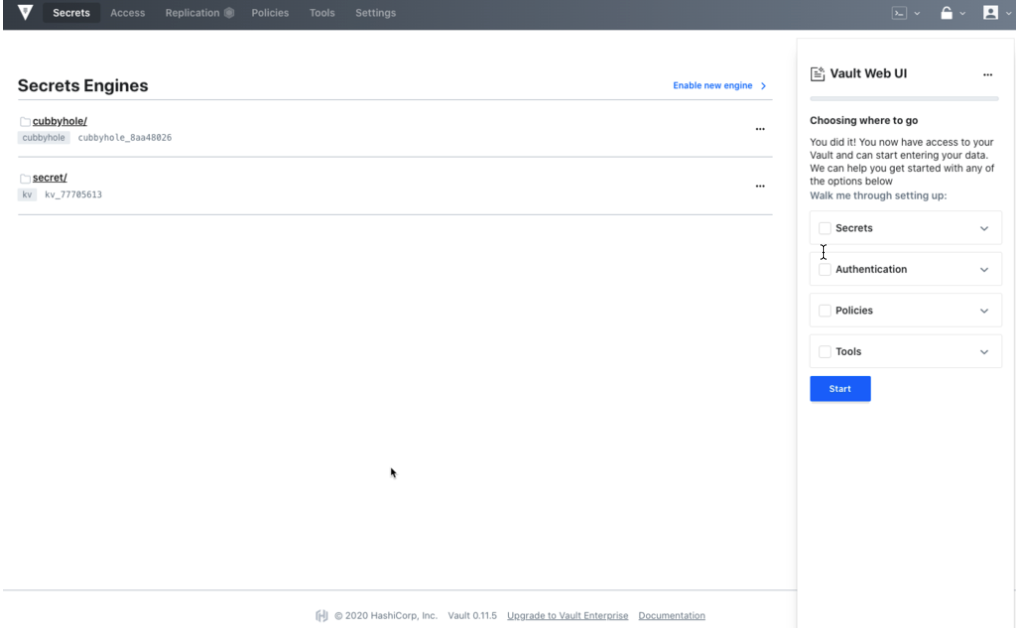Open the secret/ secrets engine link
The width and height of the screenshot is (1016, 628).
click(50, 178)
